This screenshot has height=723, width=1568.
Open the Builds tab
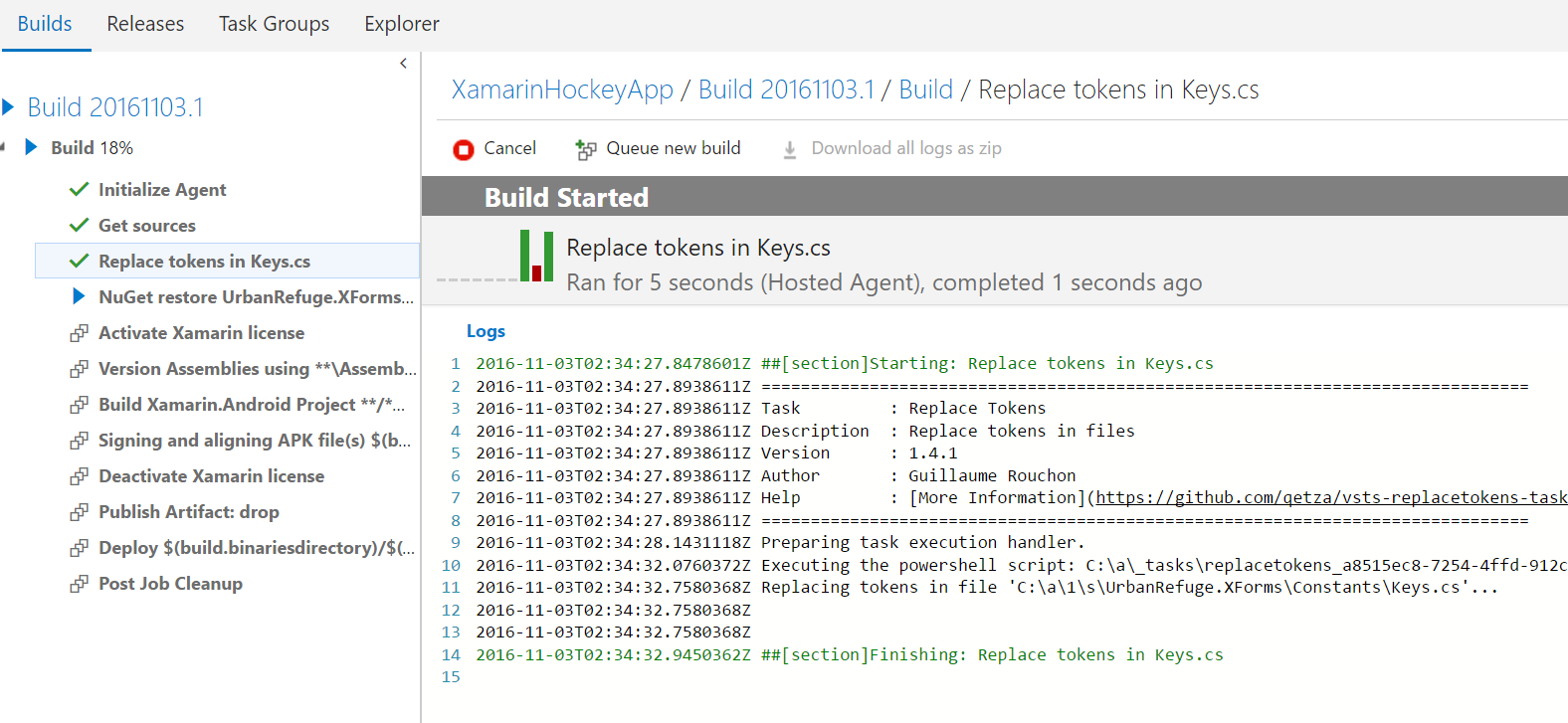tap(45, 24)
